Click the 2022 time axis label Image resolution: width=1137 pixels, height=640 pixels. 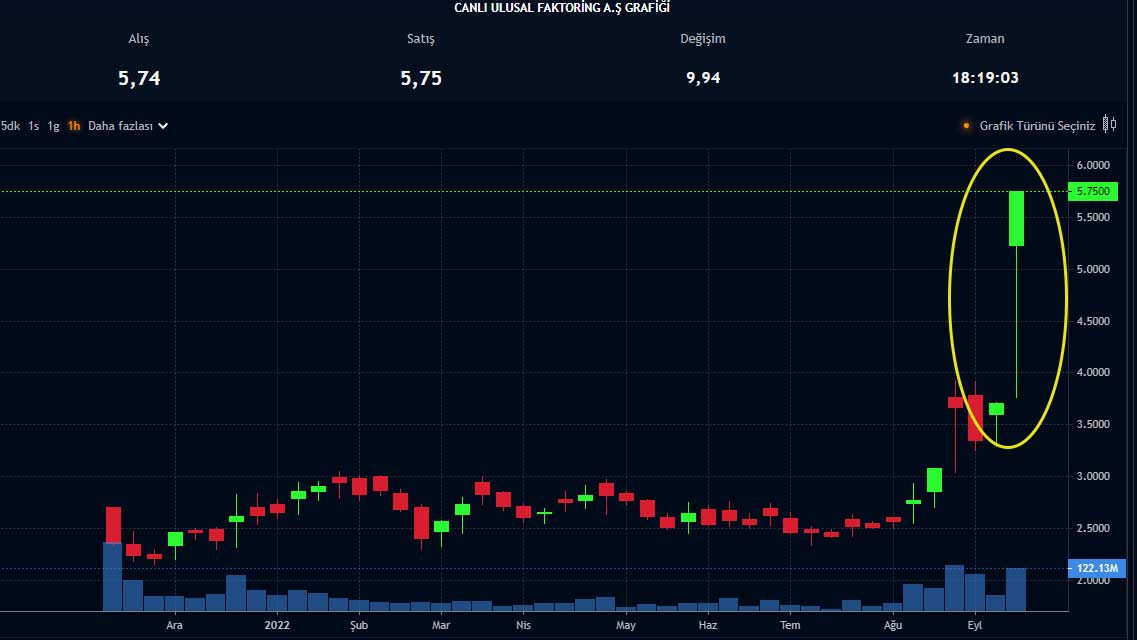[x=277, y=625]
